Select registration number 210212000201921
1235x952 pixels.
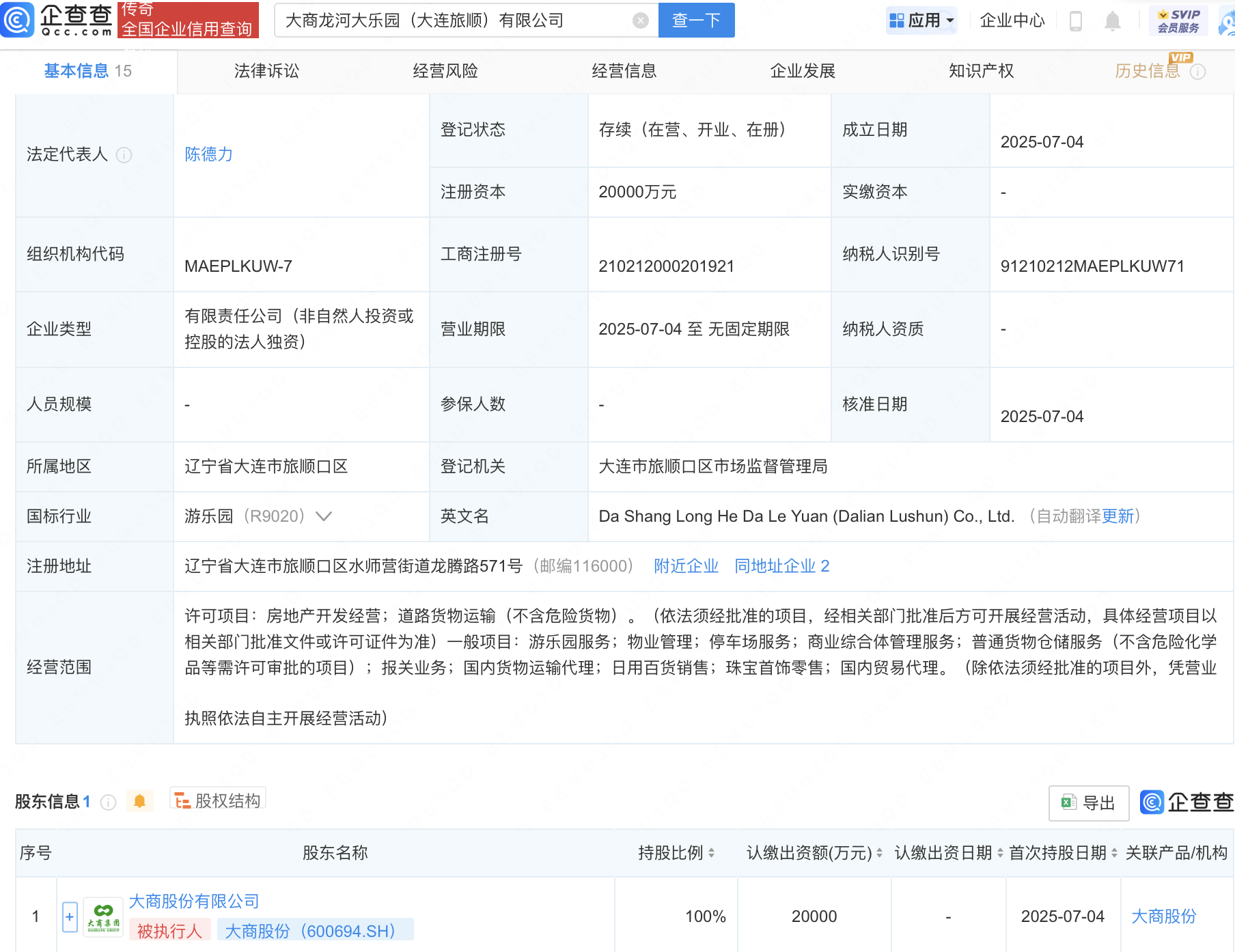[666, 266]
